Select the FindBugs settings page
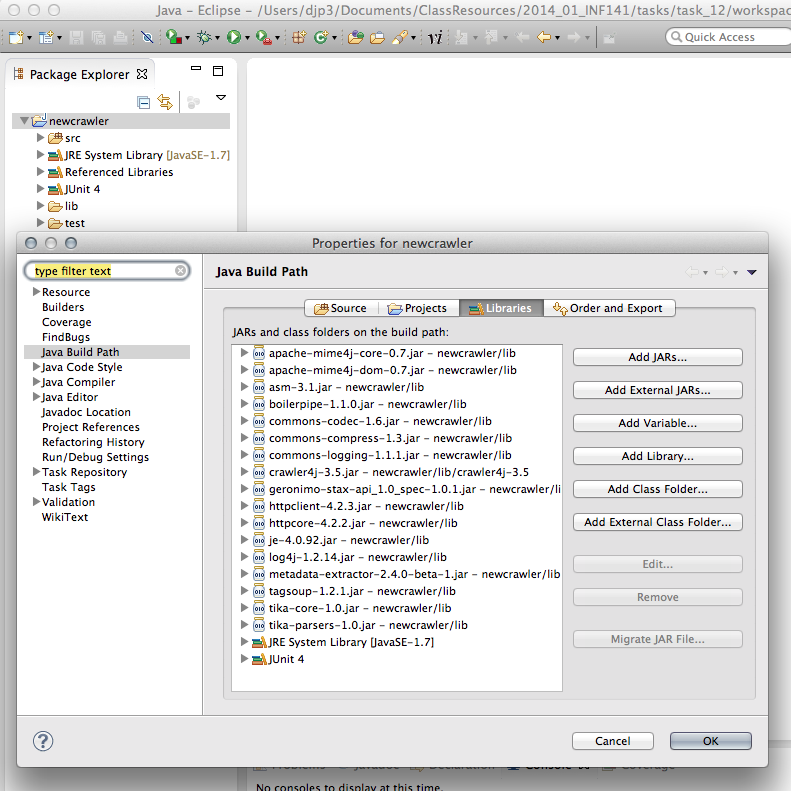Screen dimensions: 791x791 click(x=66, y=337)
